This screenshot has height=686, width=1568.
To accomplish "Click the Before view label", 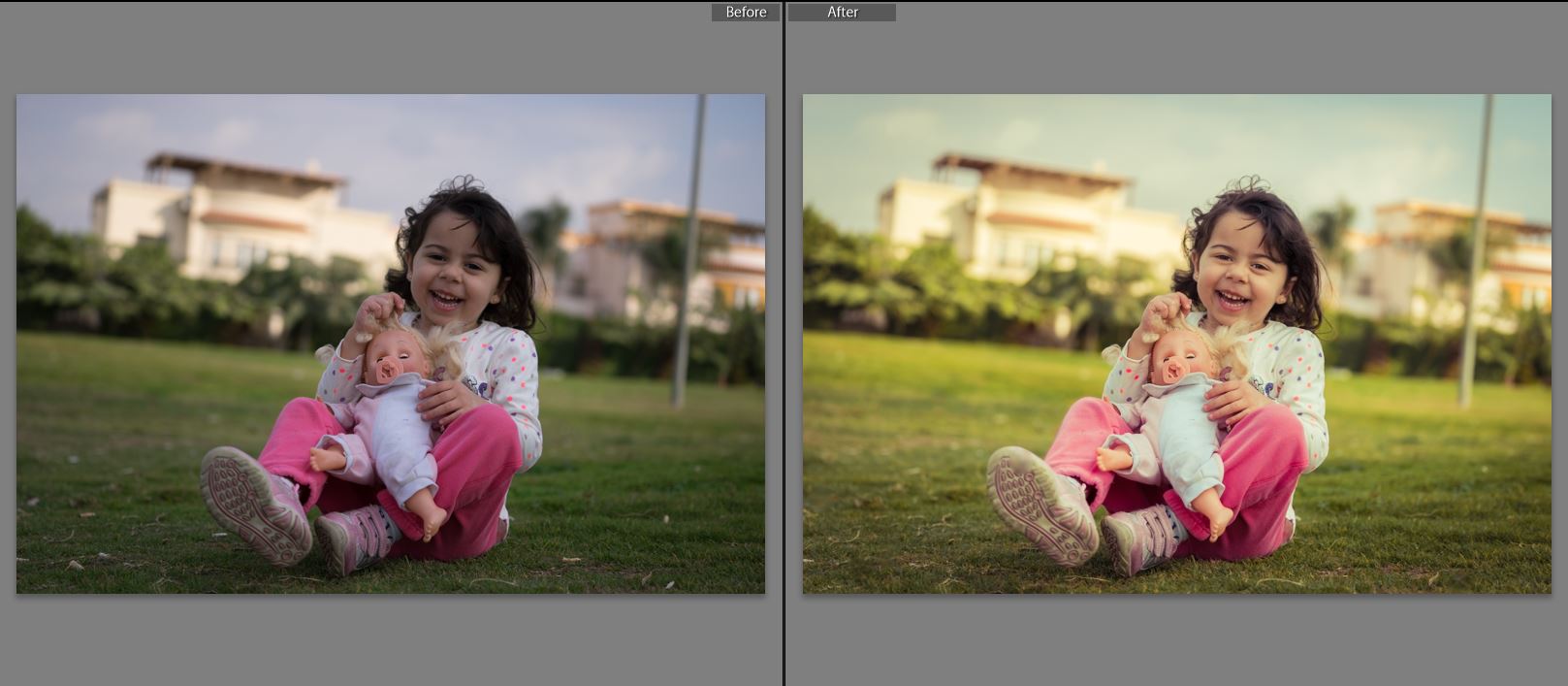I will coord(745,13).
